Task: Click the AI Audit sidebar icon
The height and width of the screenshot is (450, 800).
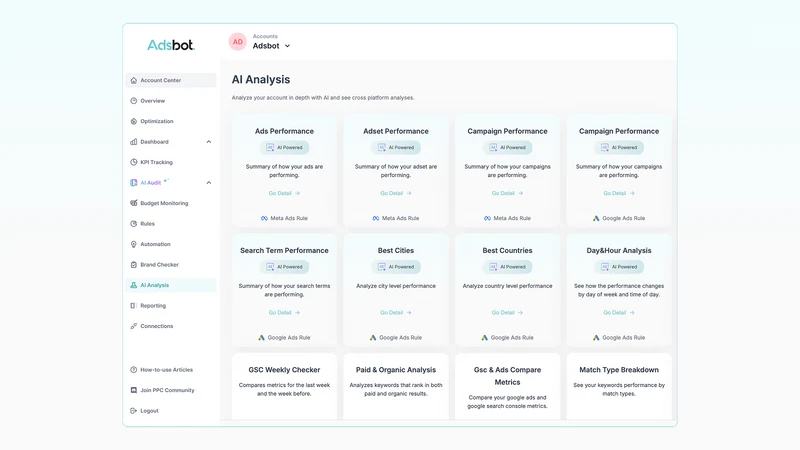Action: (x=134, y=183)
